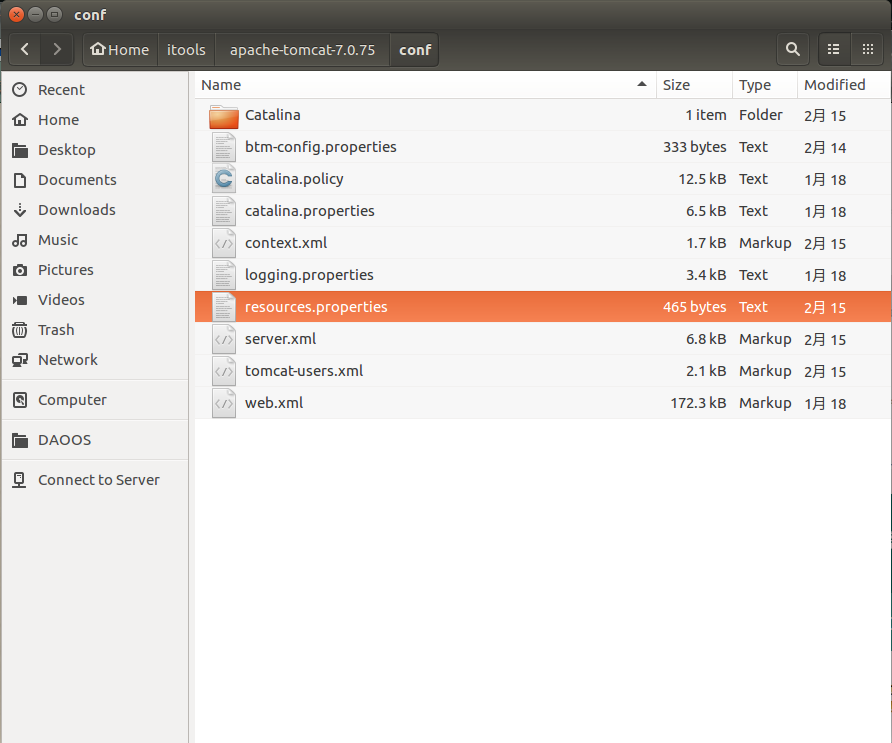Open Downloads in the sidebar

[94, 210]
